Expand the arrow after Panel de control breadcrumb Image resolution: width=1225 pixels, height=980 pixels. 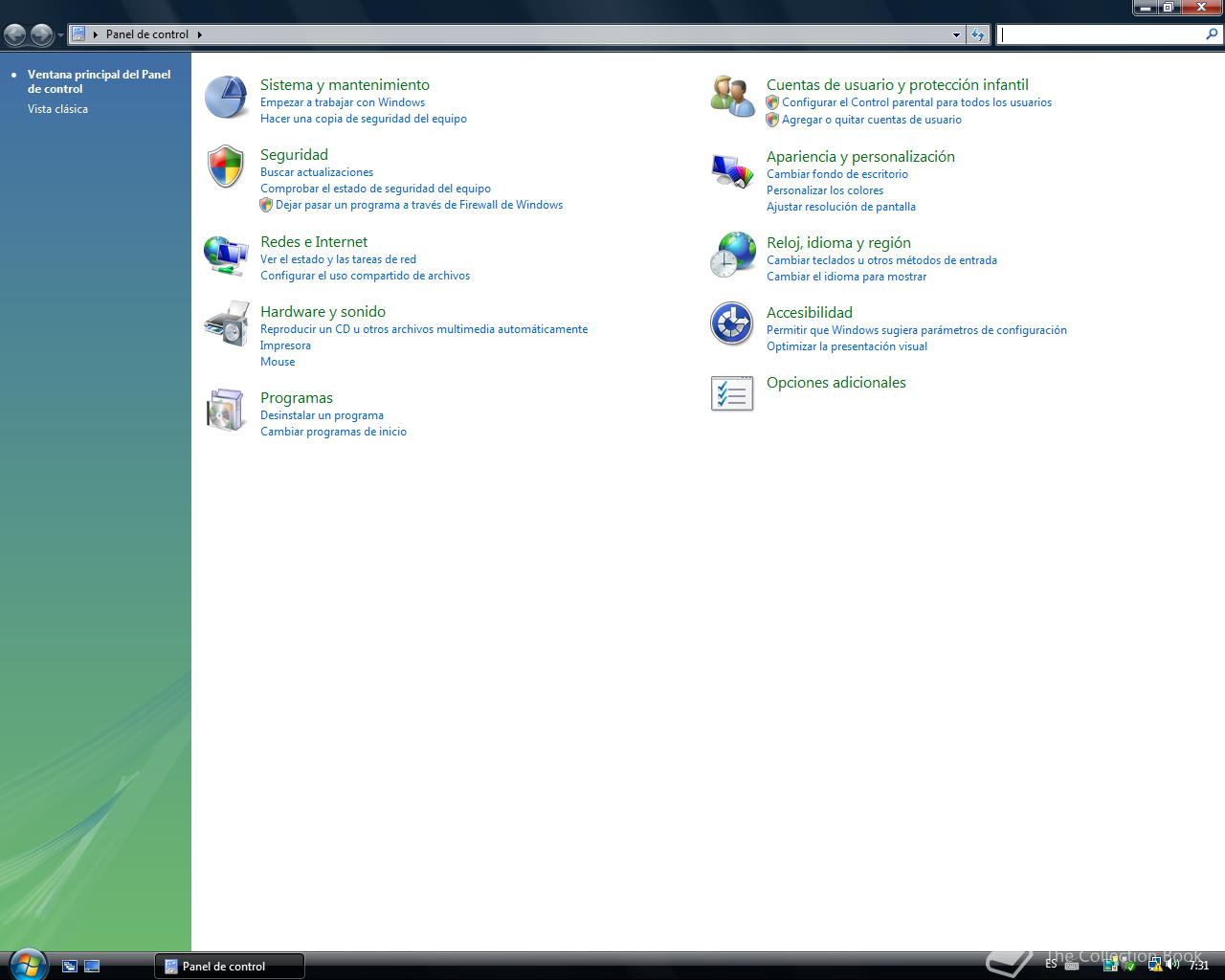click(200, 34)
